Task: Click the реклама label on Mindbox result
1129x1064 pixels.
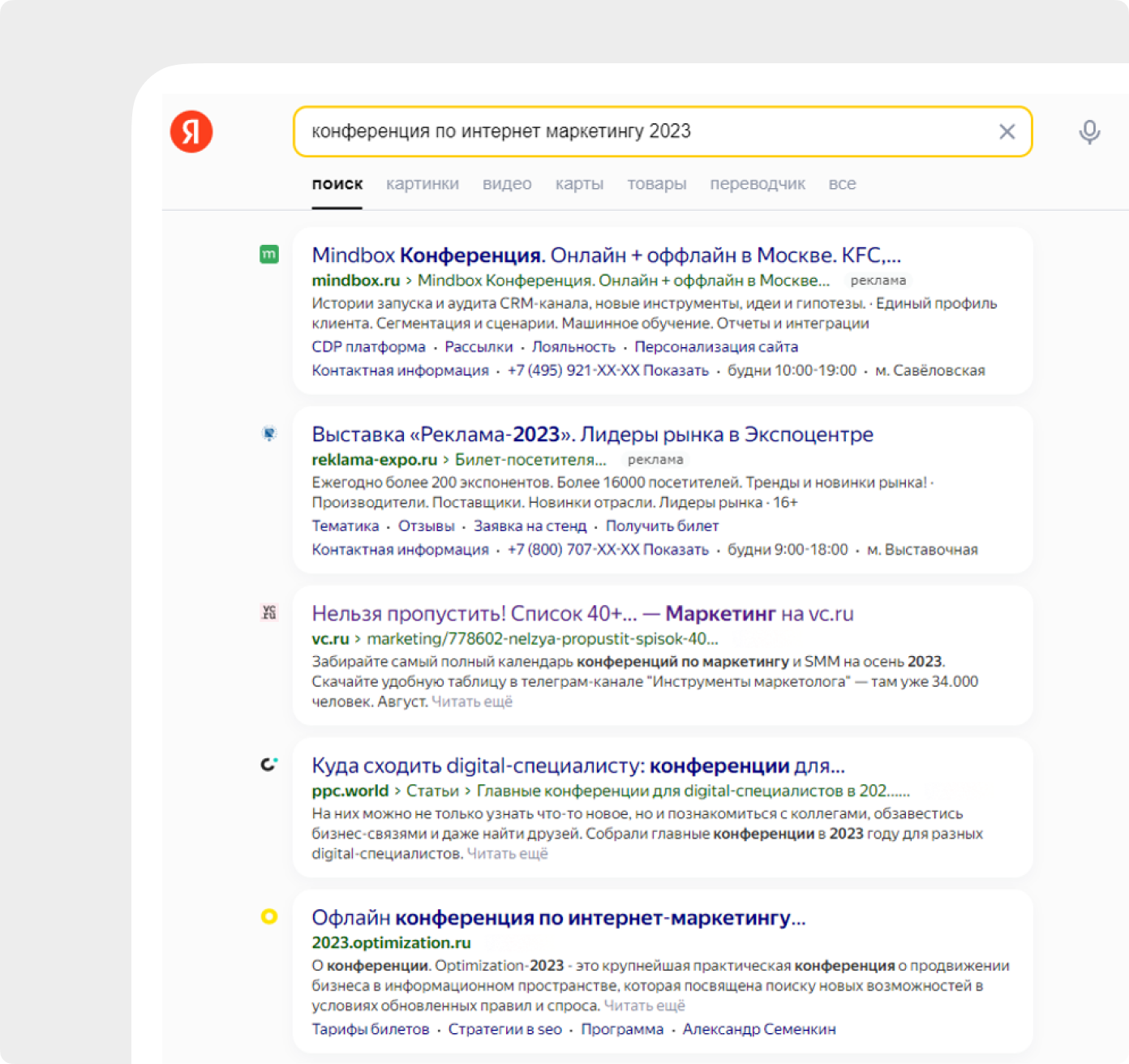Action: click(x=878, y=281)
